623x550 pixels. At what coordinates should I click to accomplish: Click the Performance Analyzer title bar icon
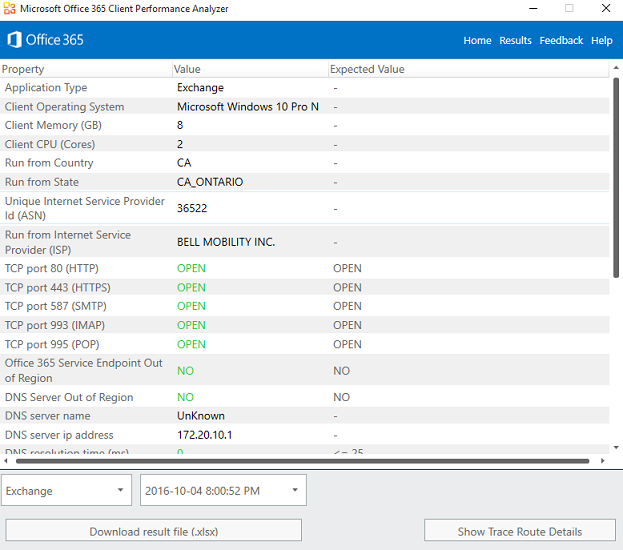9,8
